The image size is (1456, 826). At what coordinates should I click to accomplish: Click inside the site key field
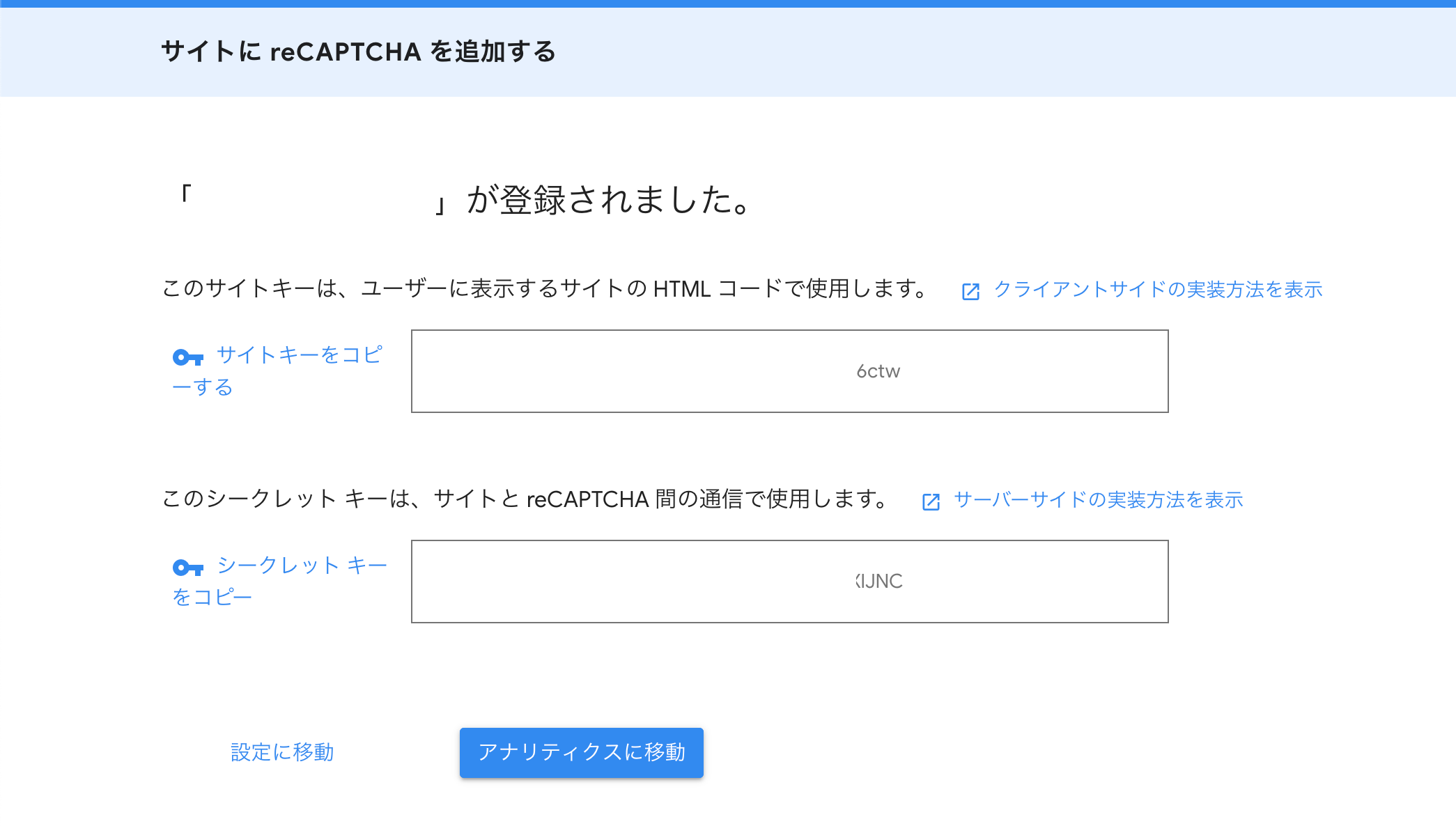click(790, 371)
